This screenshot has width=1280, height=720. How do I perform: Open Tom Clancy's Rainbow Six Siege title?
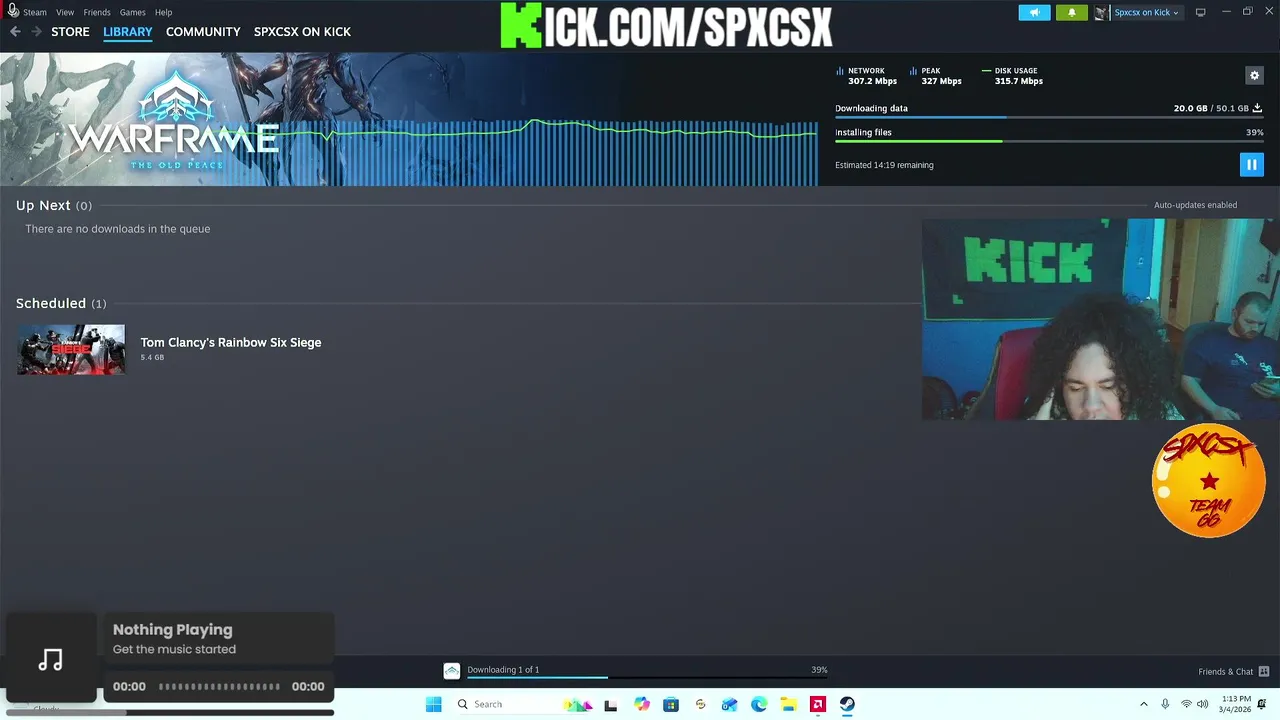coord(230,342)
